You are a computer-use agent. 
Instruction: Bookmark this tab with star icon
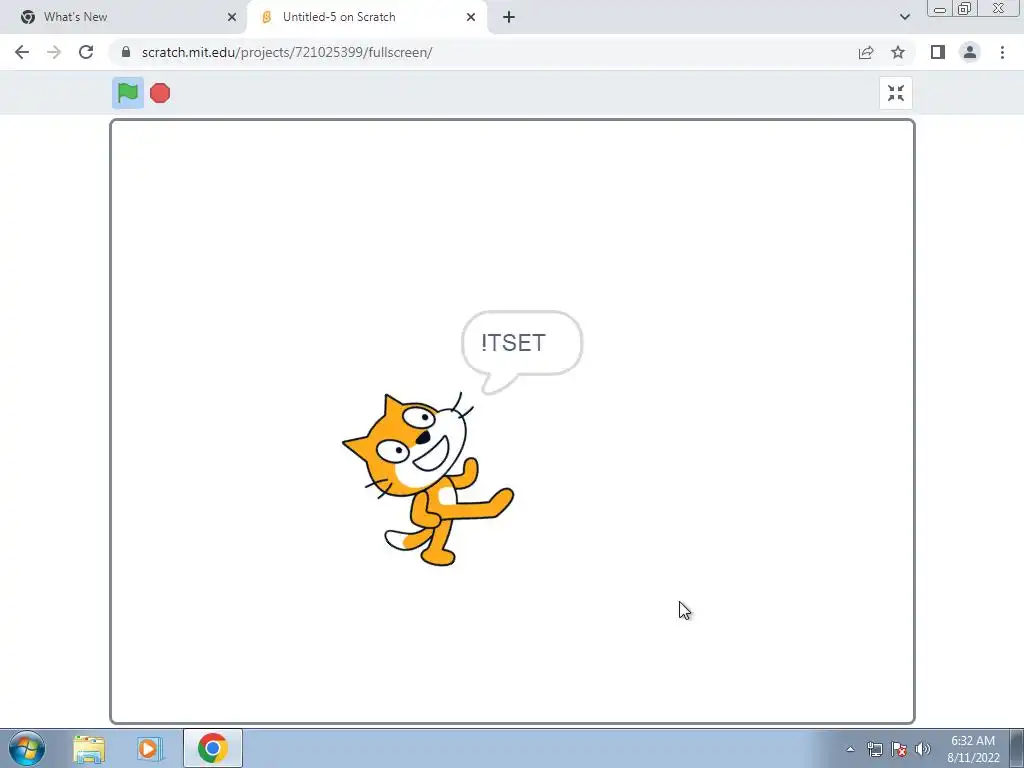tap(898, 52)
